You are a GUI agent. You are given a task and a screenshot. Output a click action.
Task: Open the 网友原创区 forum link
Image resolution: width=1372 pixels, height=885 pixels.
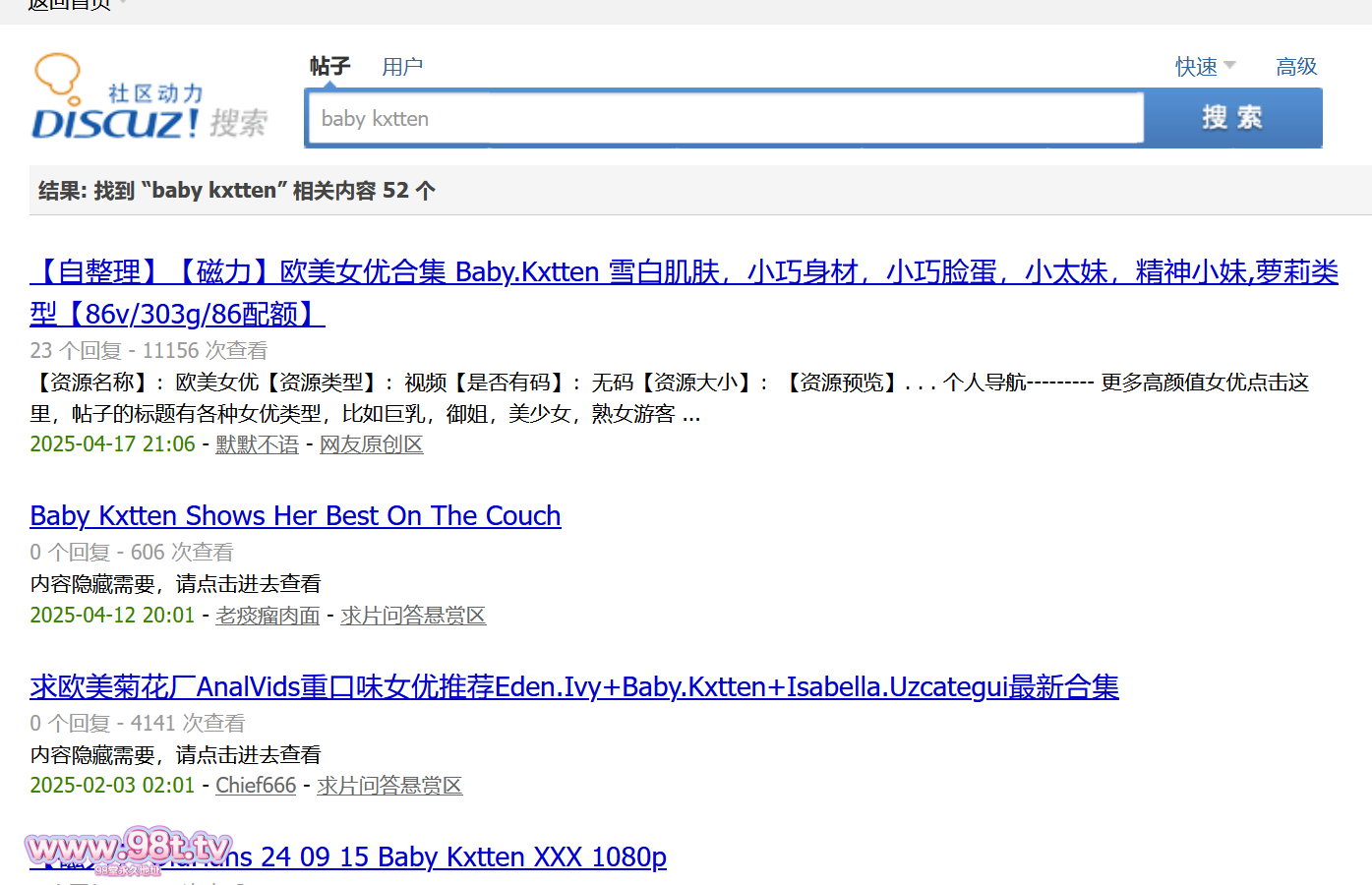(x=372, y=444)
